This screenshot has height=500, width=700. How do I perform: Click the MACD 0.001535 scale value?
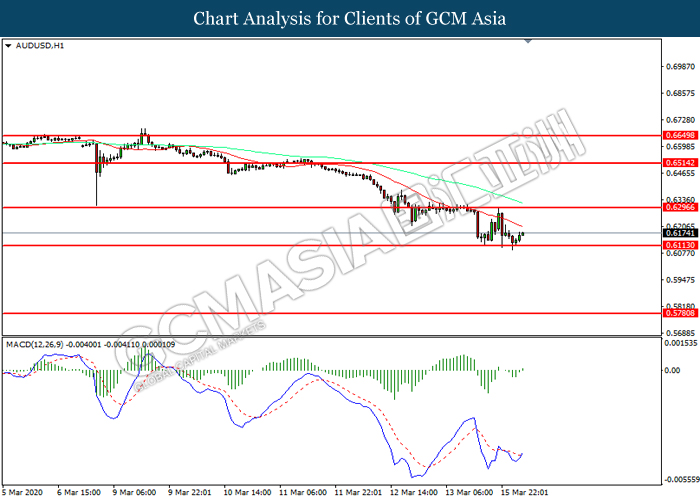click(x=679, y=343)
